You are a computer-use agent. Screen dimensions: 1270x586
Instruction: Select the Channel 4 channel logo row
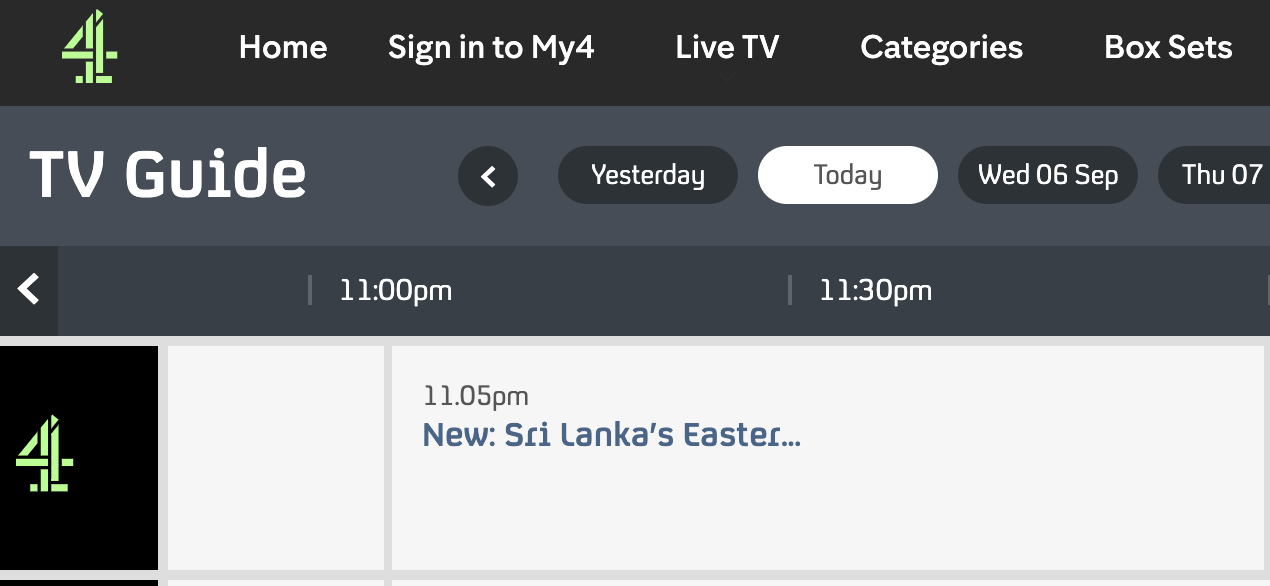[79, 458]
